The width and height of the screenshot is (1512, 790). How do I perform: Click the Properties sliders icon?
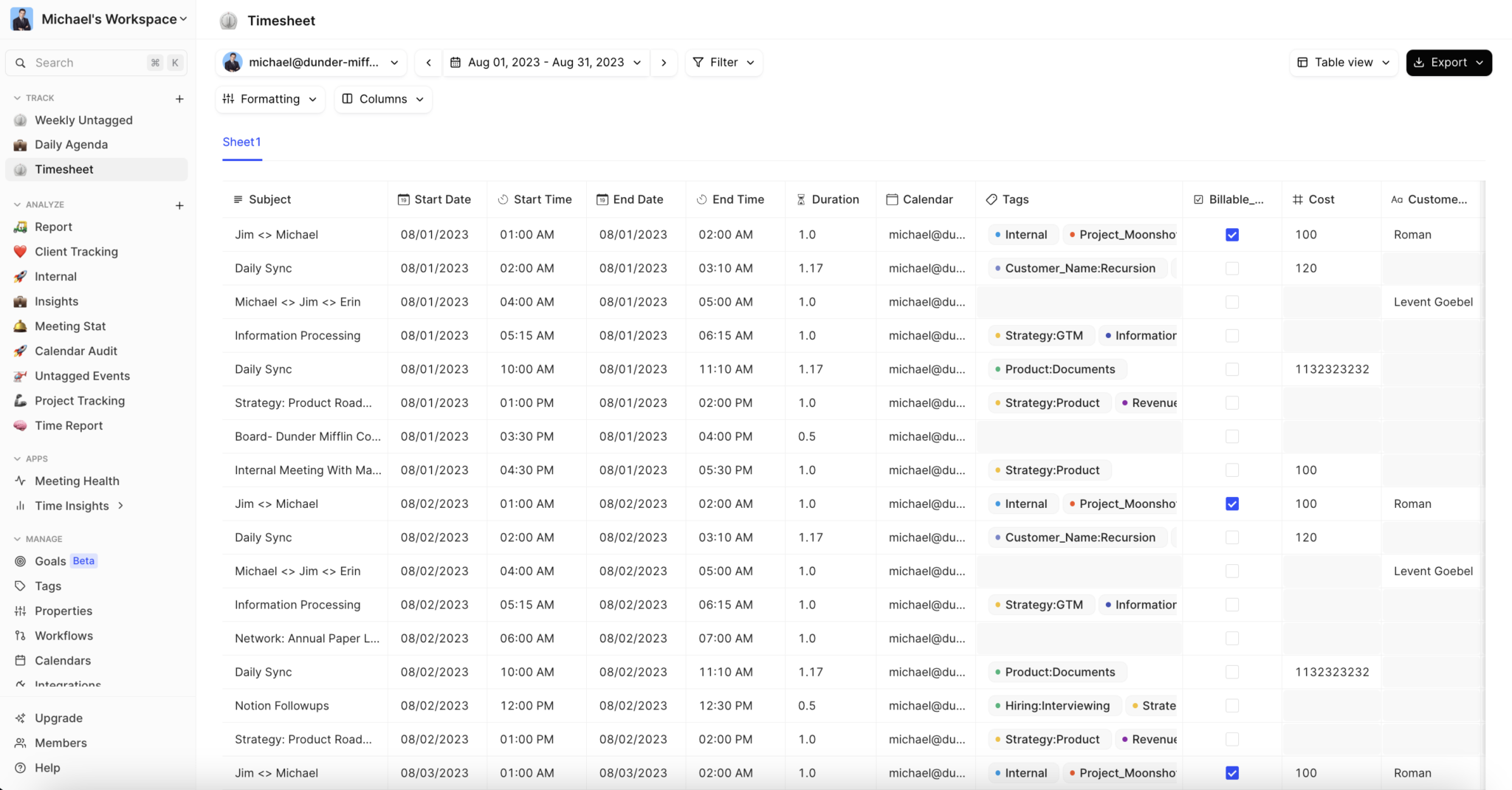pos(20,611)
